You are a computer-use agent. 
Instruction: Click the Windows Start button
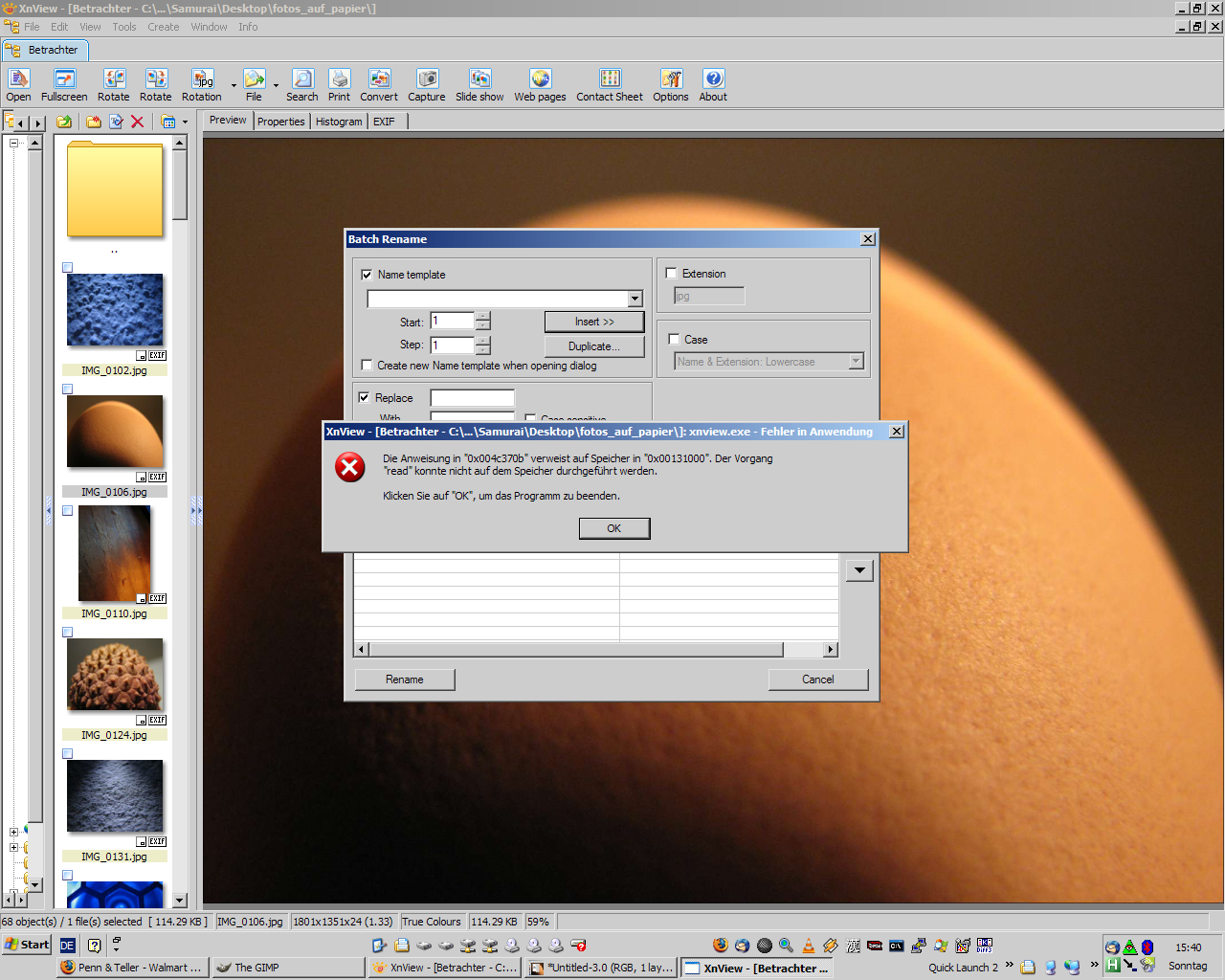pyautogui.click(x=27, y=945)
